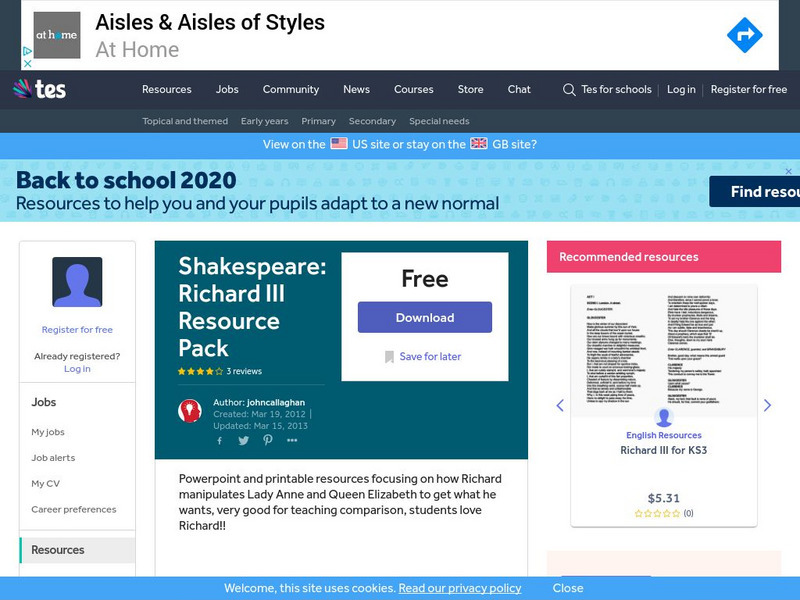Open the Resources menu
The image size is (800, 600).
[167, 89]
